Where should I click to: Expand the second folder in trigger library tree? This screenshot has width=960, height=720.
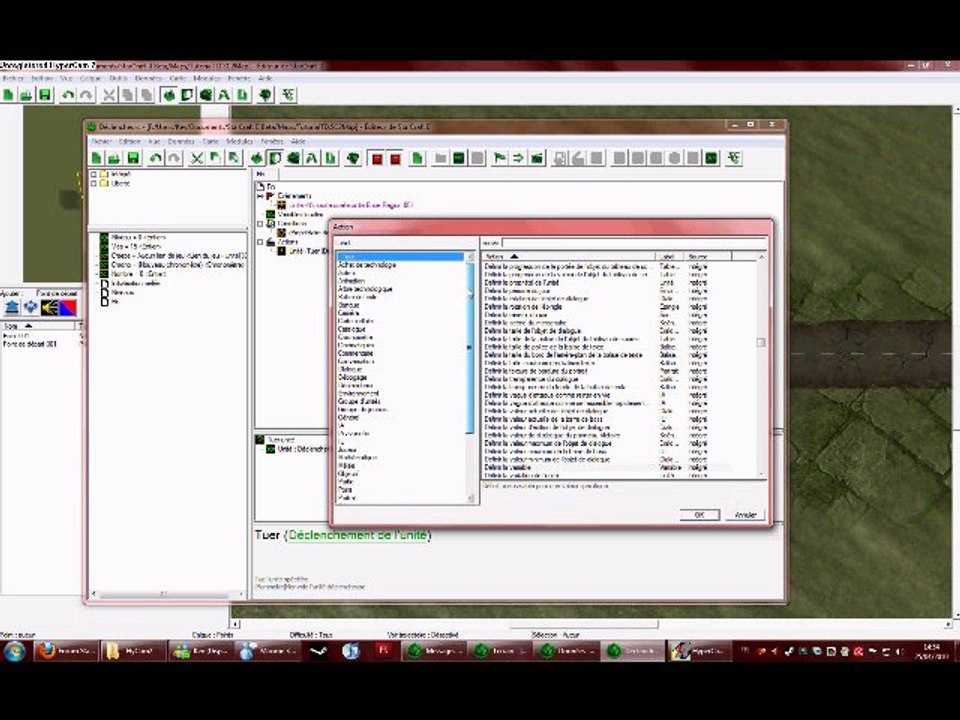tap(94, 184)
